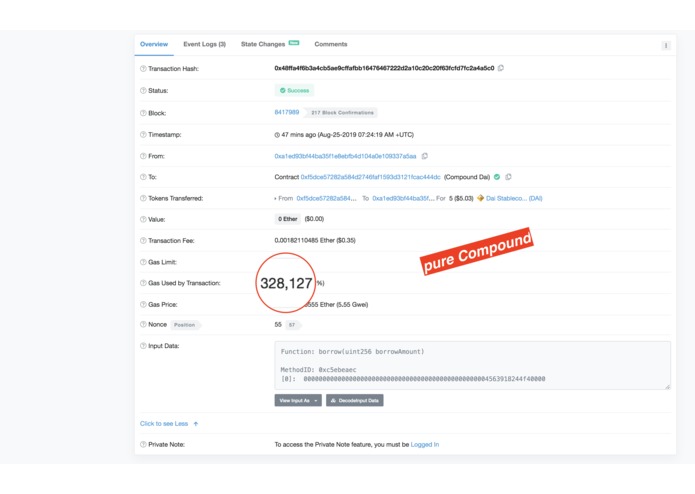Click the help icon beside Input Data
The height and width of the screenshot is (494, 695).
click(x=143, y=346)
